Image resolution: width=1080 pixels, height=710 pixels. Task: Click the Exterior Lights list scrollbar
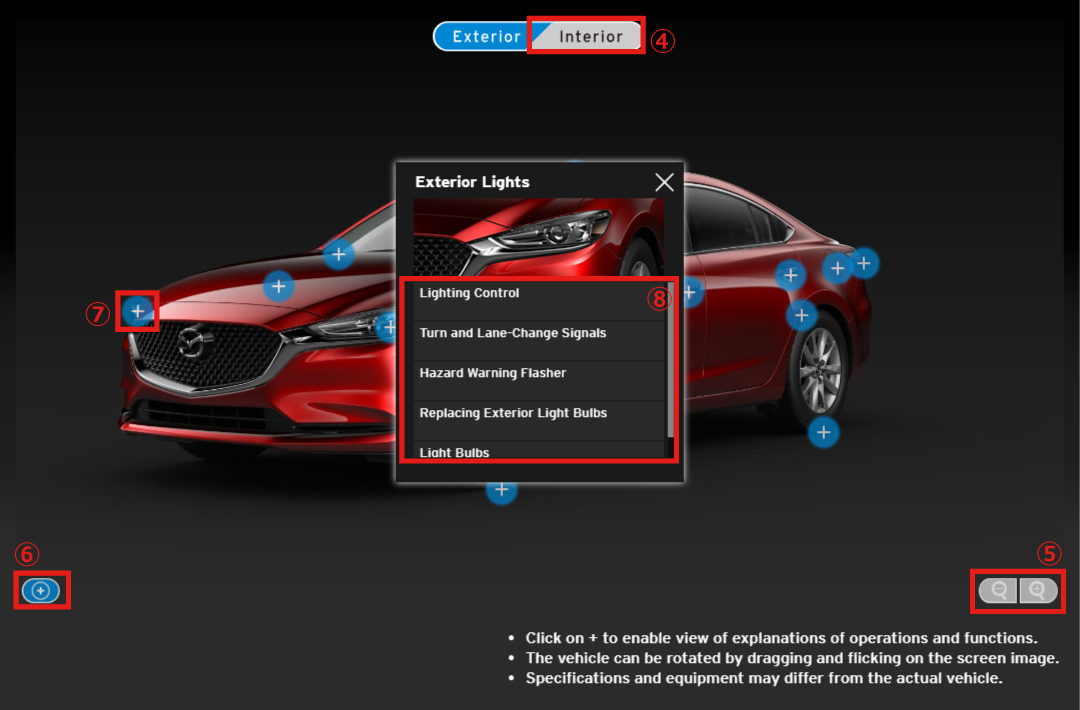click(670, 360)
